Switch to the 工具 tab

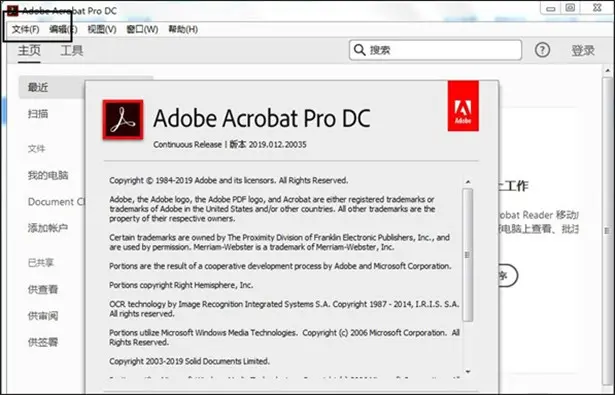72,51
